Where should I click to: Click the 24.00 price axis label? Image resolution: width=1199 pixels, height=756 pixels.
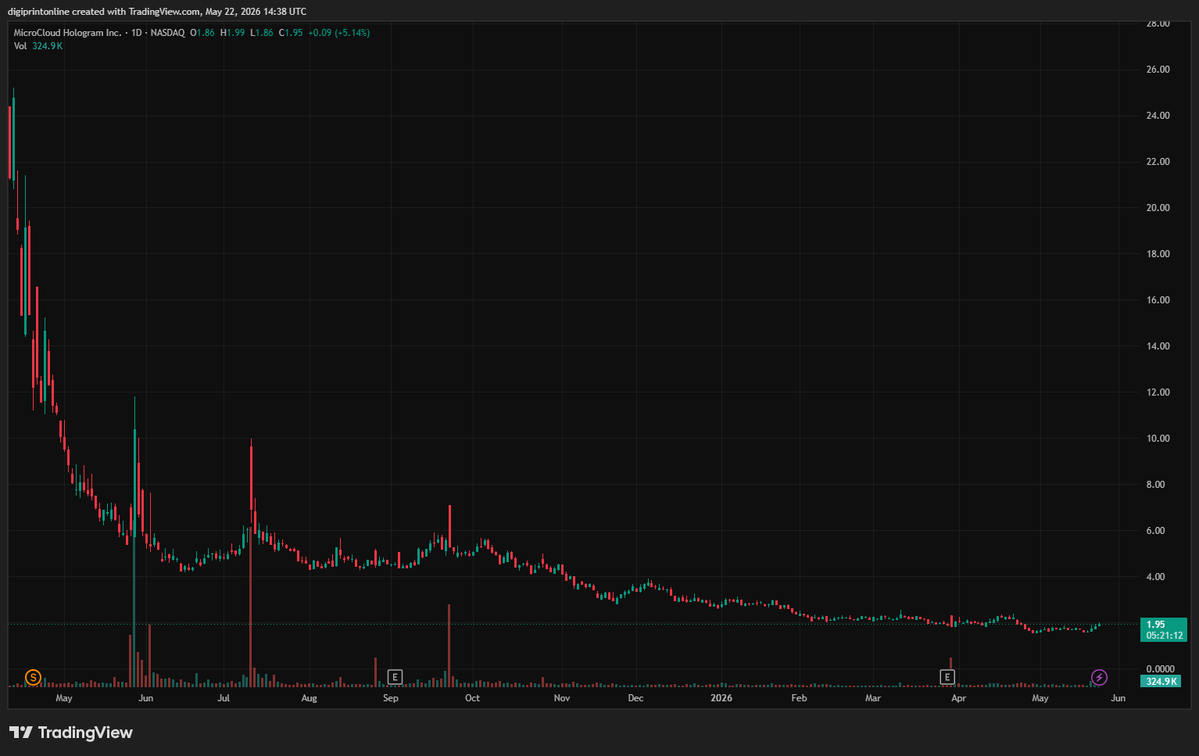click(1158, 115)
